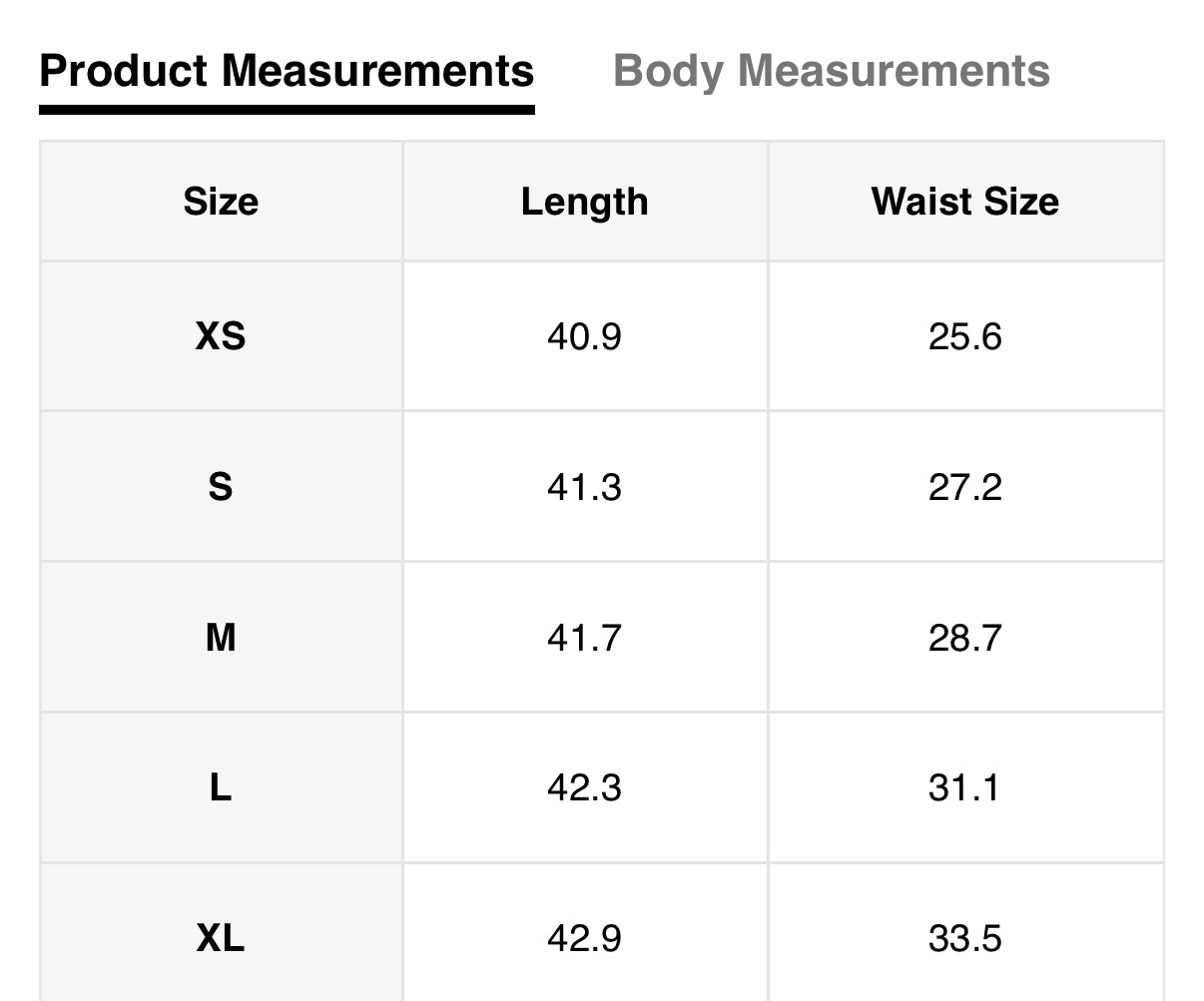
Task: Open the Body Measurements tab
Action: [831, 72]
